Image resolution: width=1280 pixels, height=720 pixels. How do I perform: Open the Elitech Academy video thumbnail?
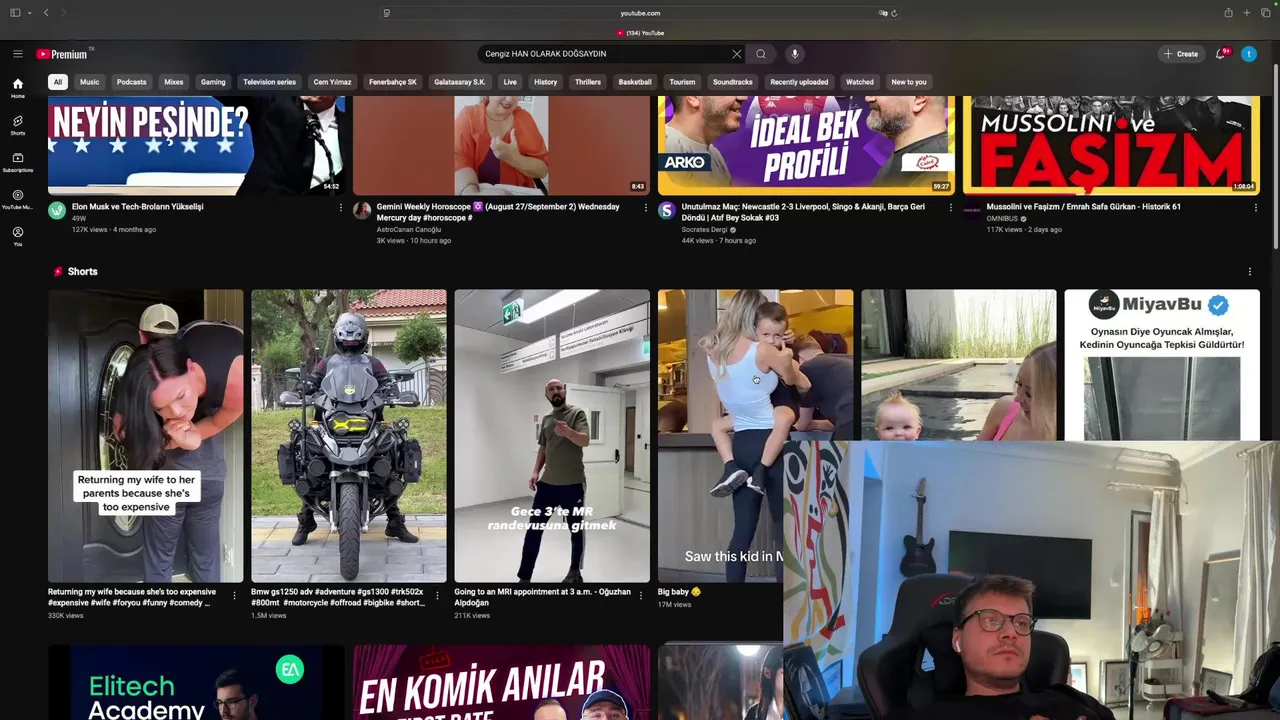tap(196, 682)
